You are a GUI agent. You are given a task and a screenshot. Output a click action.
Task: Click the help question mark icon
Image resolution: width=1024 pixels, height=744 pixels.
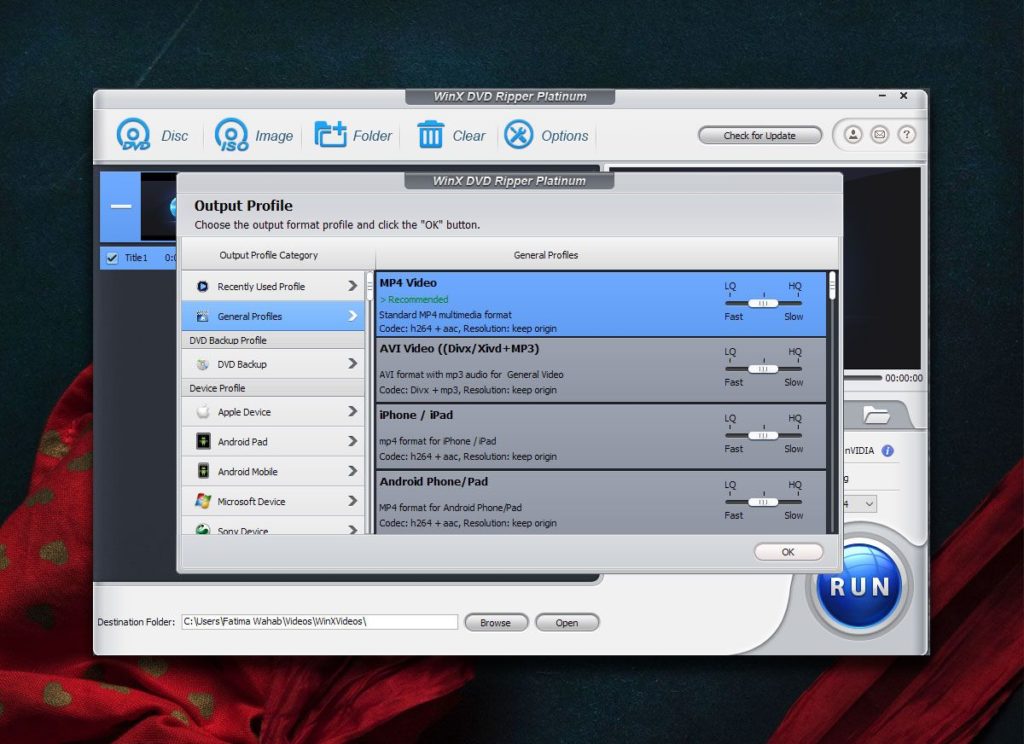click(906, 134)
